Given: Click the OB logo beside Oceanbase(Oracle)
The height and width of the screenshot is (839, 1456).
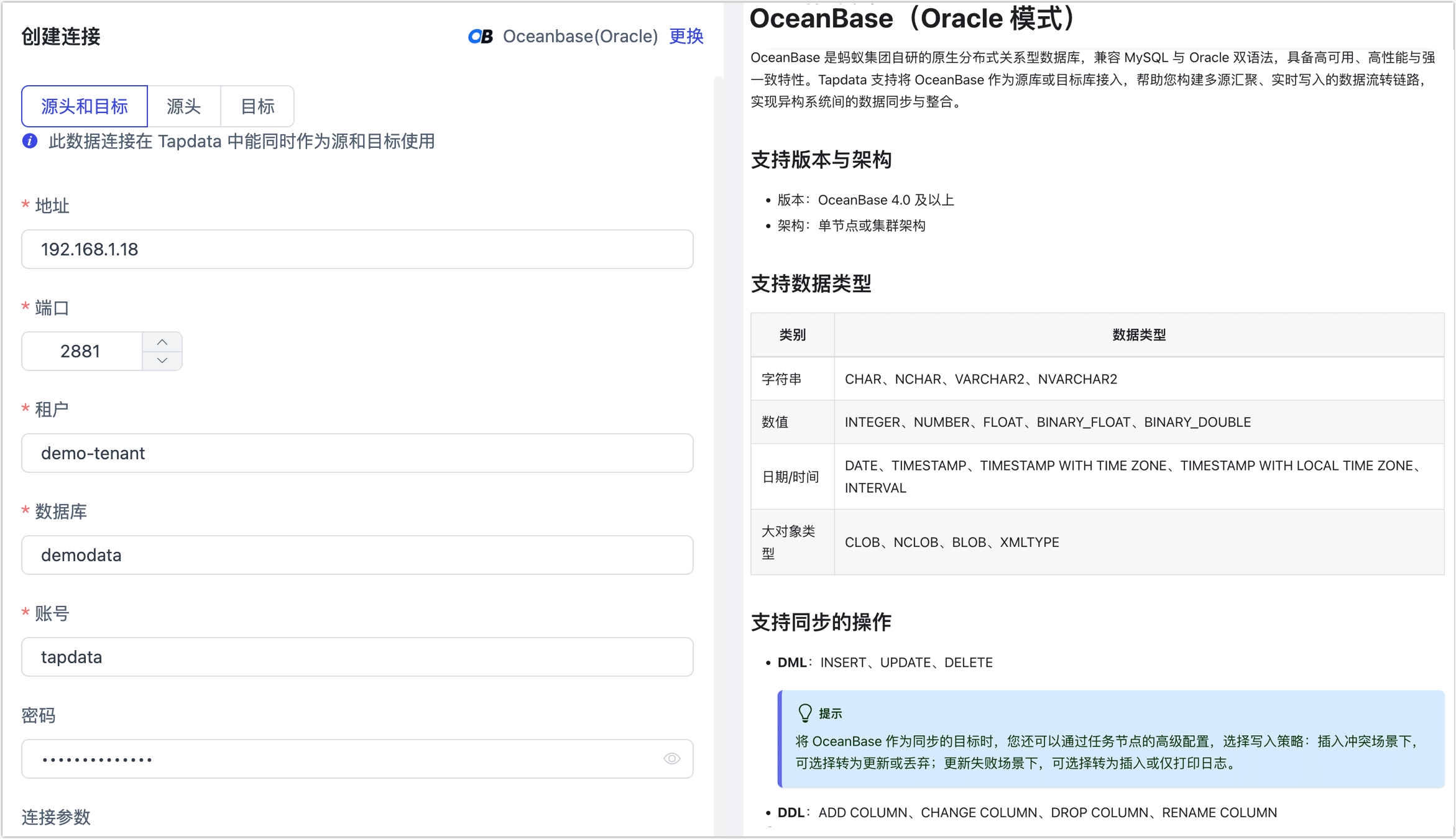Looking at the screenshot, I should click(x=480, y=37).
